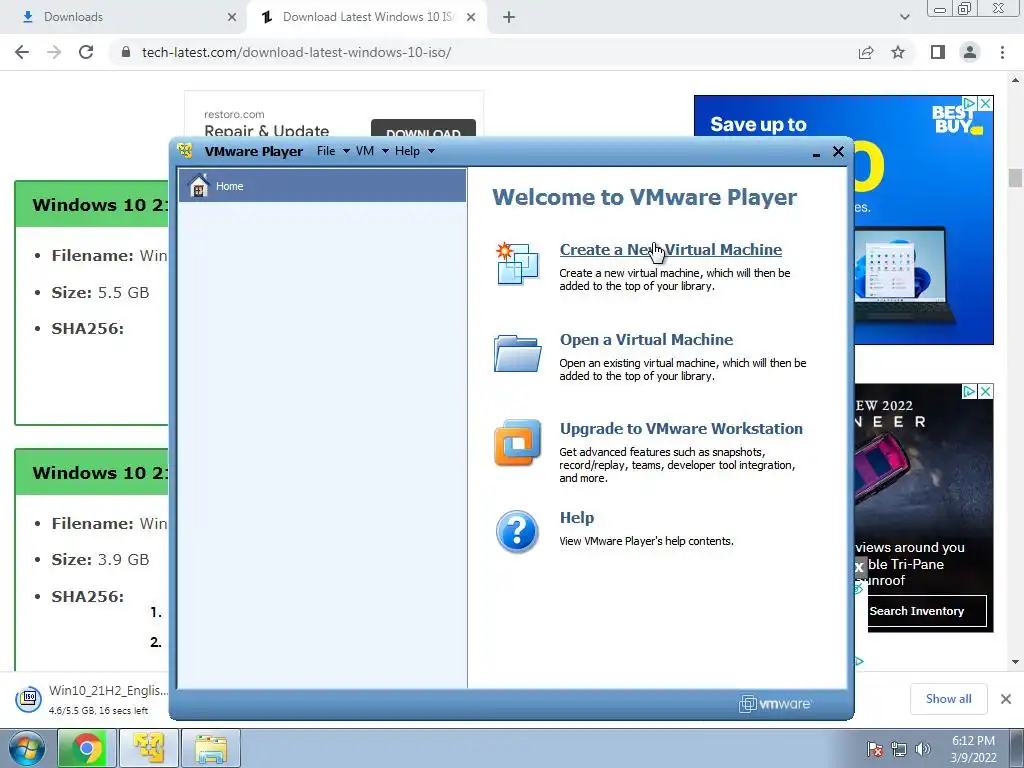Image resolution: width=1024 pixels, height=768 pixels.
Task: Click the scrollbar down arrow
Action: 1015,662
